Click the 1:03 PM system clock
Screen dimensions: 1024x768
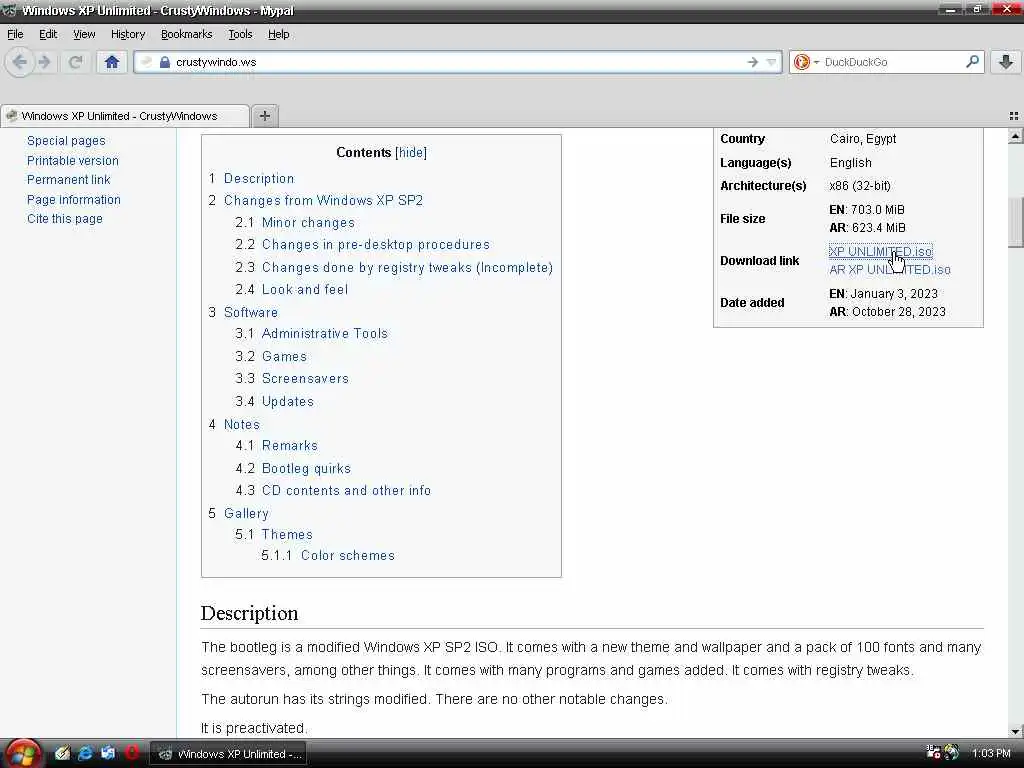tap(991, 754)
